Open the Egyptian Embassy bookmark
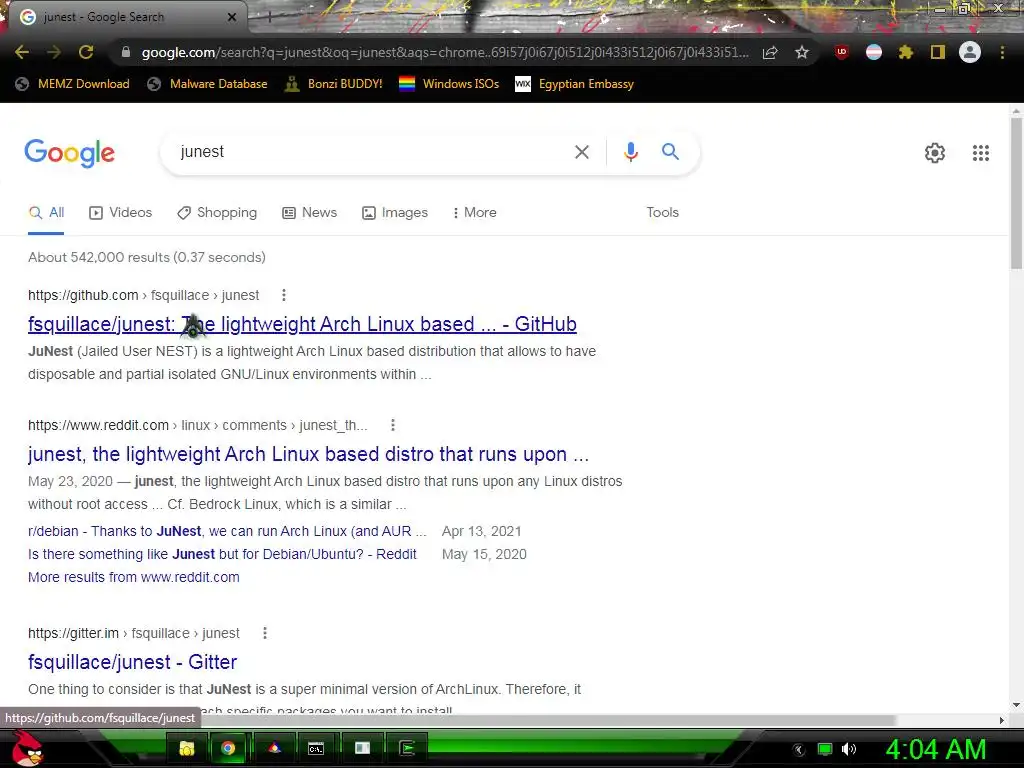 (x=575, y=84)
